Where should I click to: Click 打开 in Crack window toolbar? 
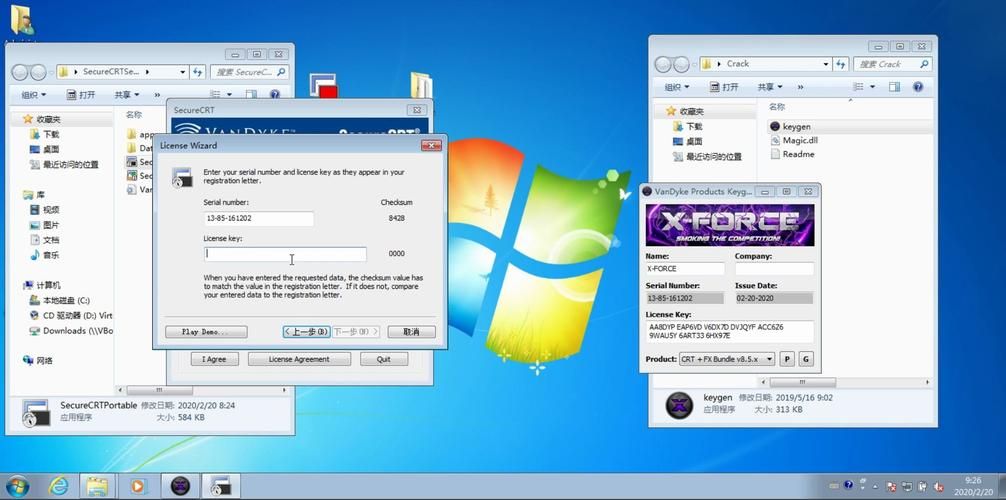coord(724,87)
